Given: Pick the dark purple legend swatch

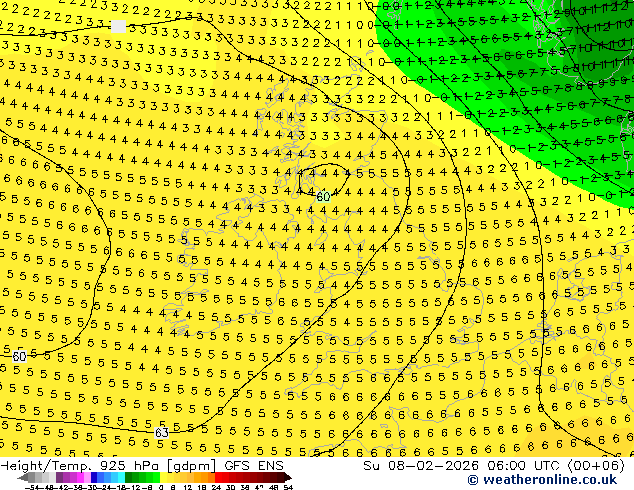Looking at the screenshot, I should (59, 477).
